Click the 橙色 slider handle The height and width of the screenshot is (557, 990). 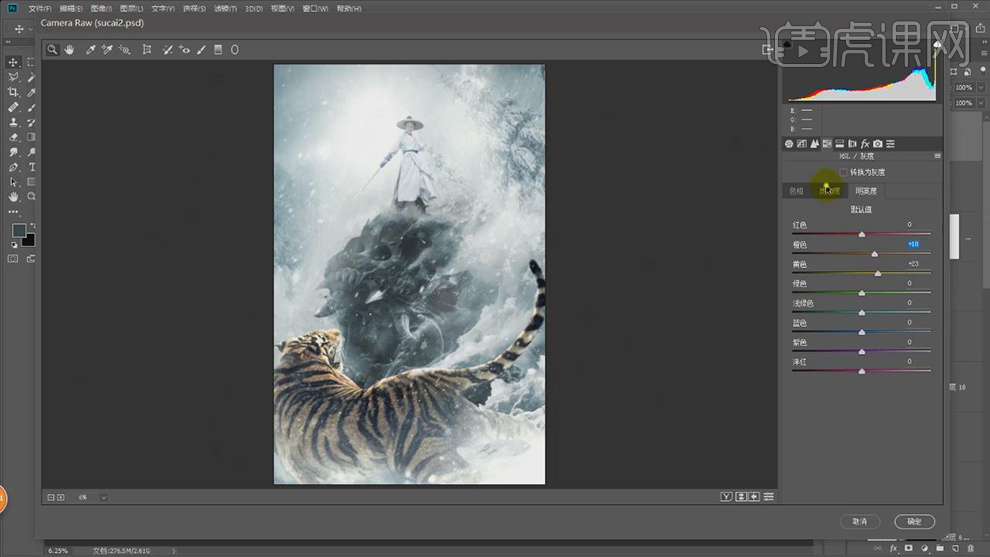click(x=875, y=254)
